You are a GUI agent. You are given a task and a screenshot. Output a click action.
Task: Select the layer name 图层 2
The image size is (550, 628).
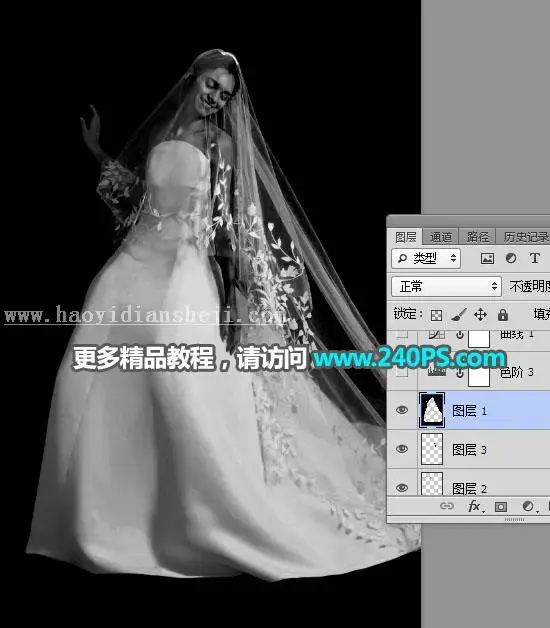pyautogui.click(x=469, y=489)
